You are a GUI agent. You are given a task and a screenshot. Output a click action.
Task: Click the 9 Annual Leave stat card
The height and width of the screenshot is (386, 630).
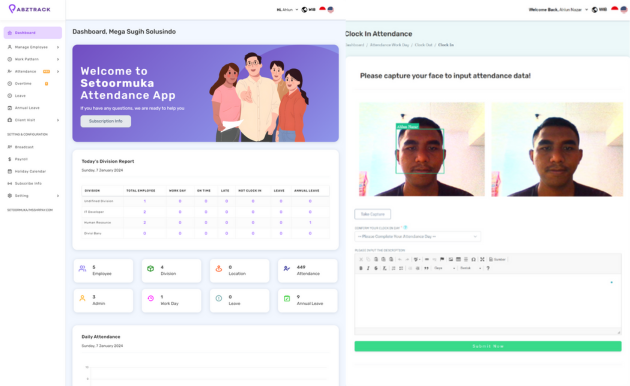307,300
